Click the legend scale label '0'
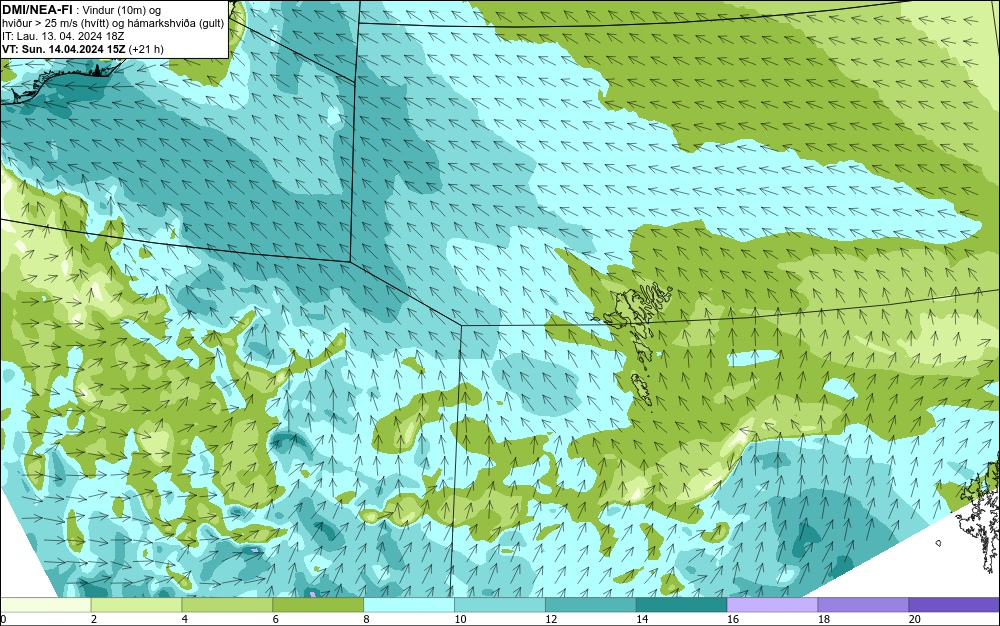 [x=3, y=619]
